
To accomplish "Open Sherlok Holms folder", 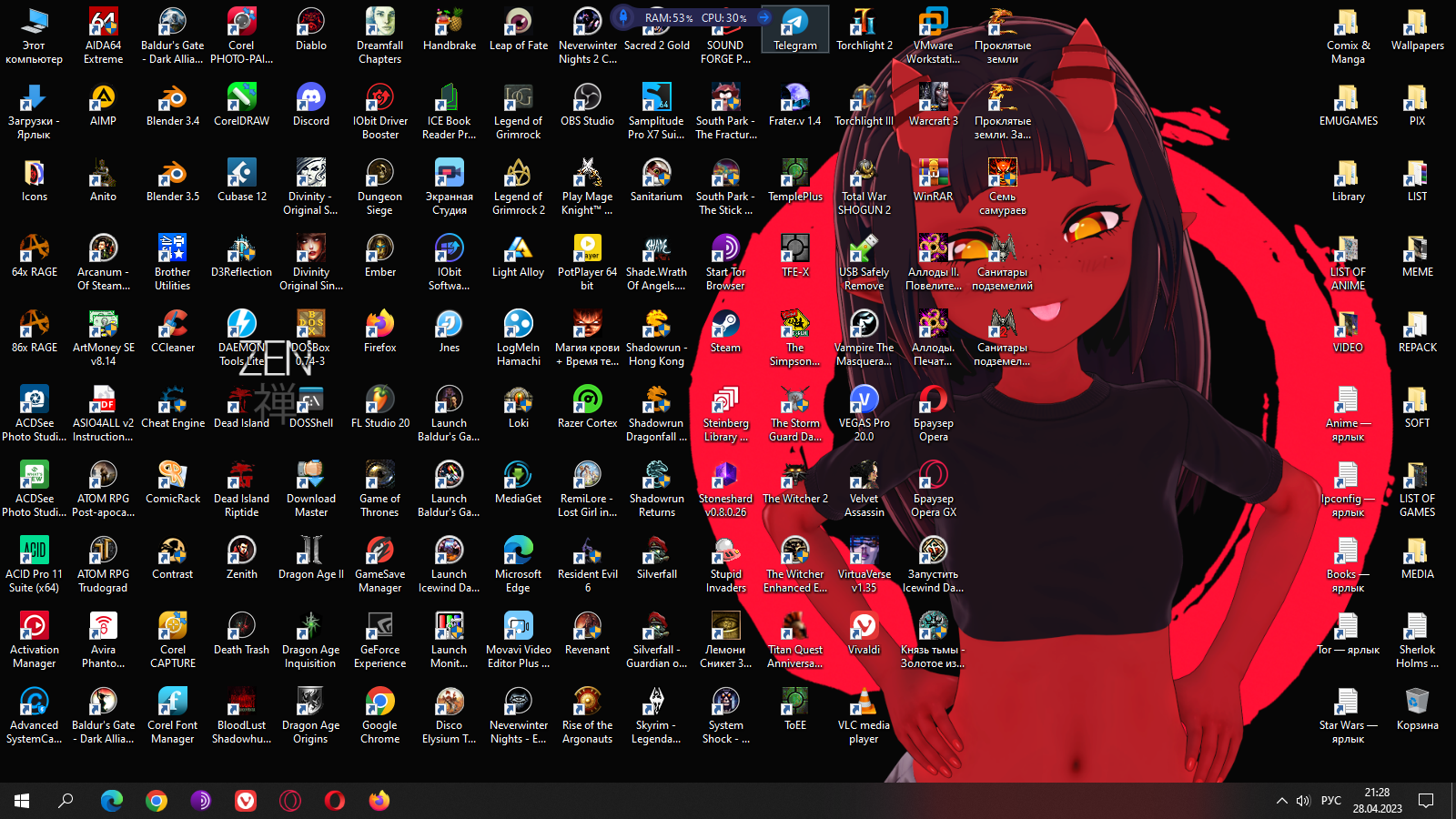I will 1417,641.
